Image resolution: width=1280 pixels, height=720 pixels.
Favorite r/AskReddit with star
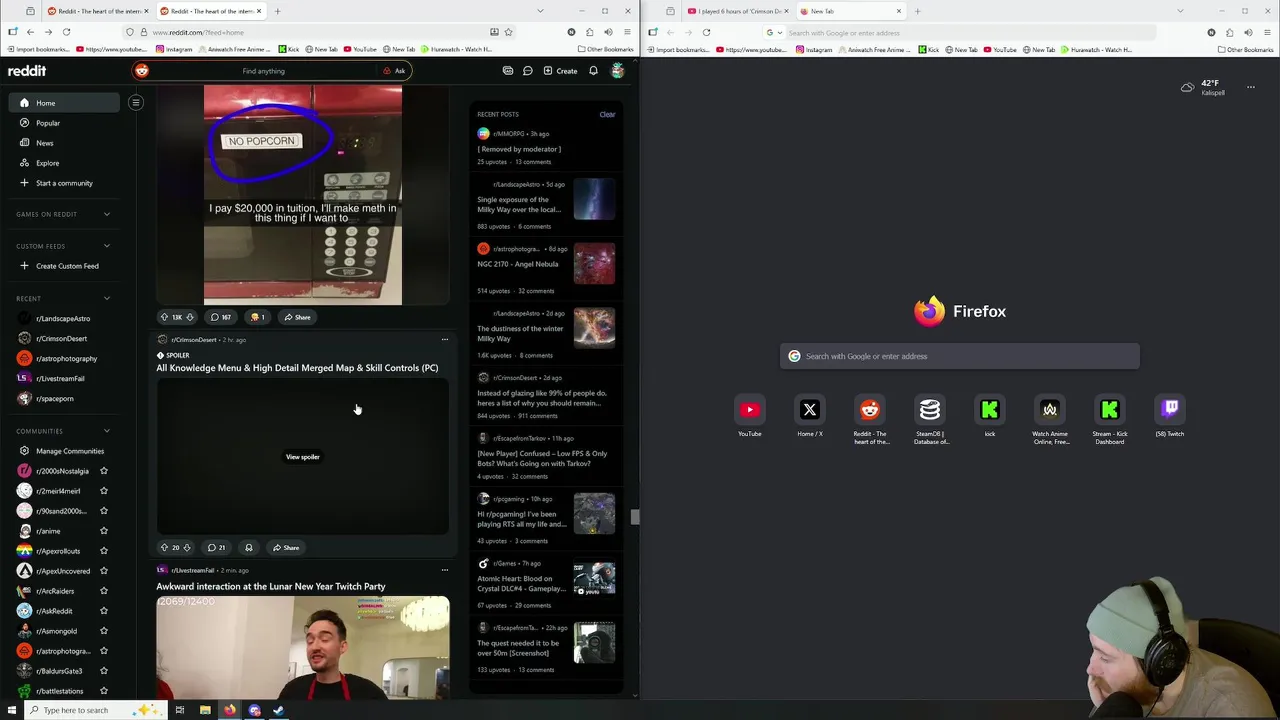click(103, 611)
